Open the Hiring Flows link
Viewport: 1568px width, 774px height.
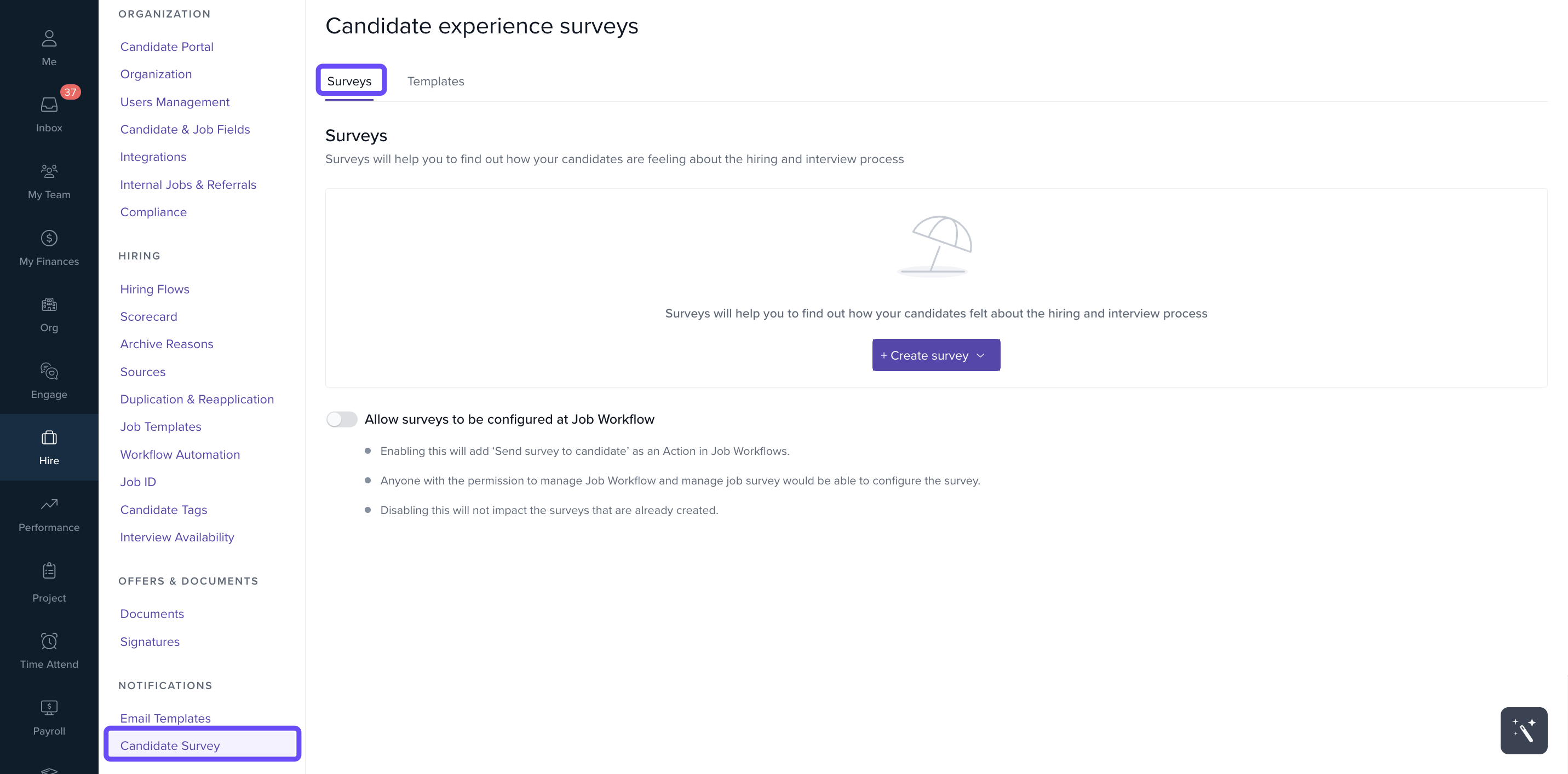[x=154, y=289]
